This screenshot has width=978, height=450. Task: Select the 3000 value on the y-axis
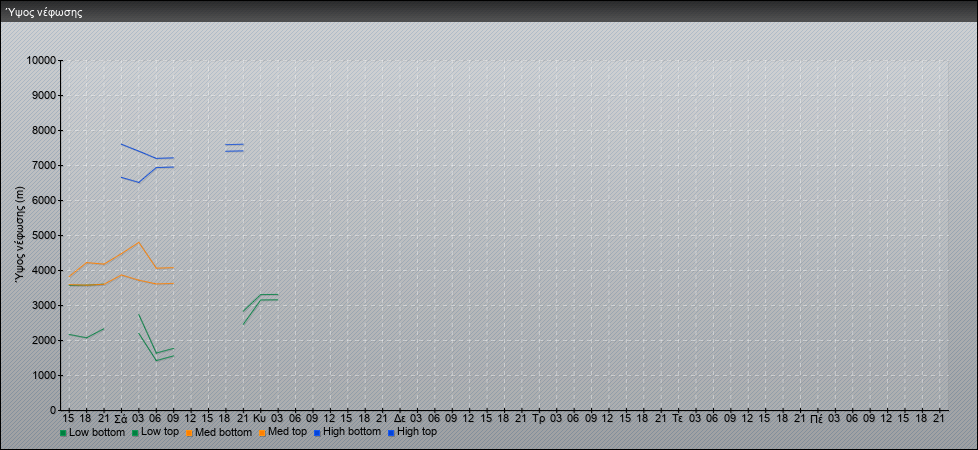point(44,305)
